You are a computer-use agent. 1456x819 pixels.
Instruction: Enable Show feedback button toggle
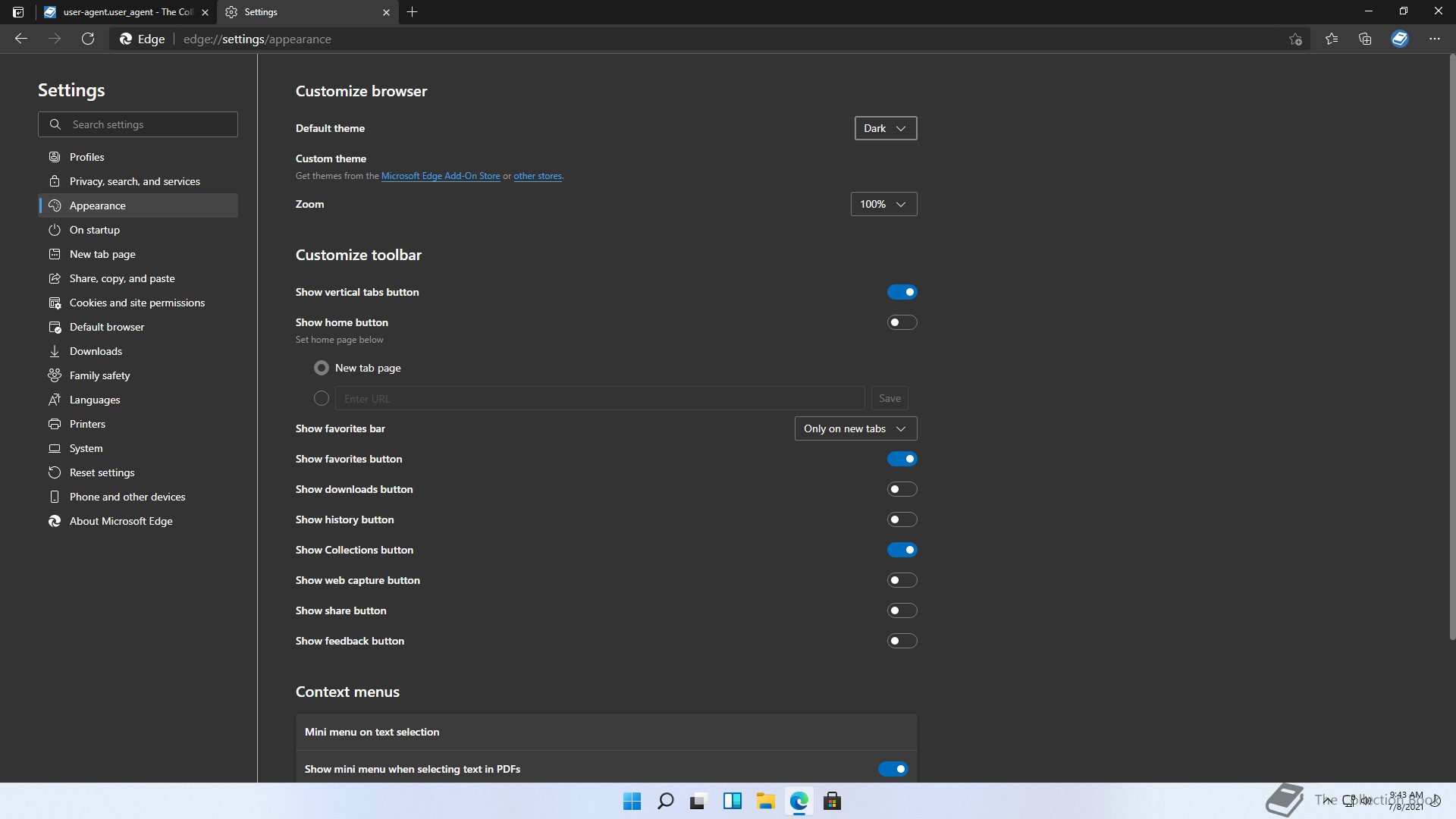click(902, 641)
